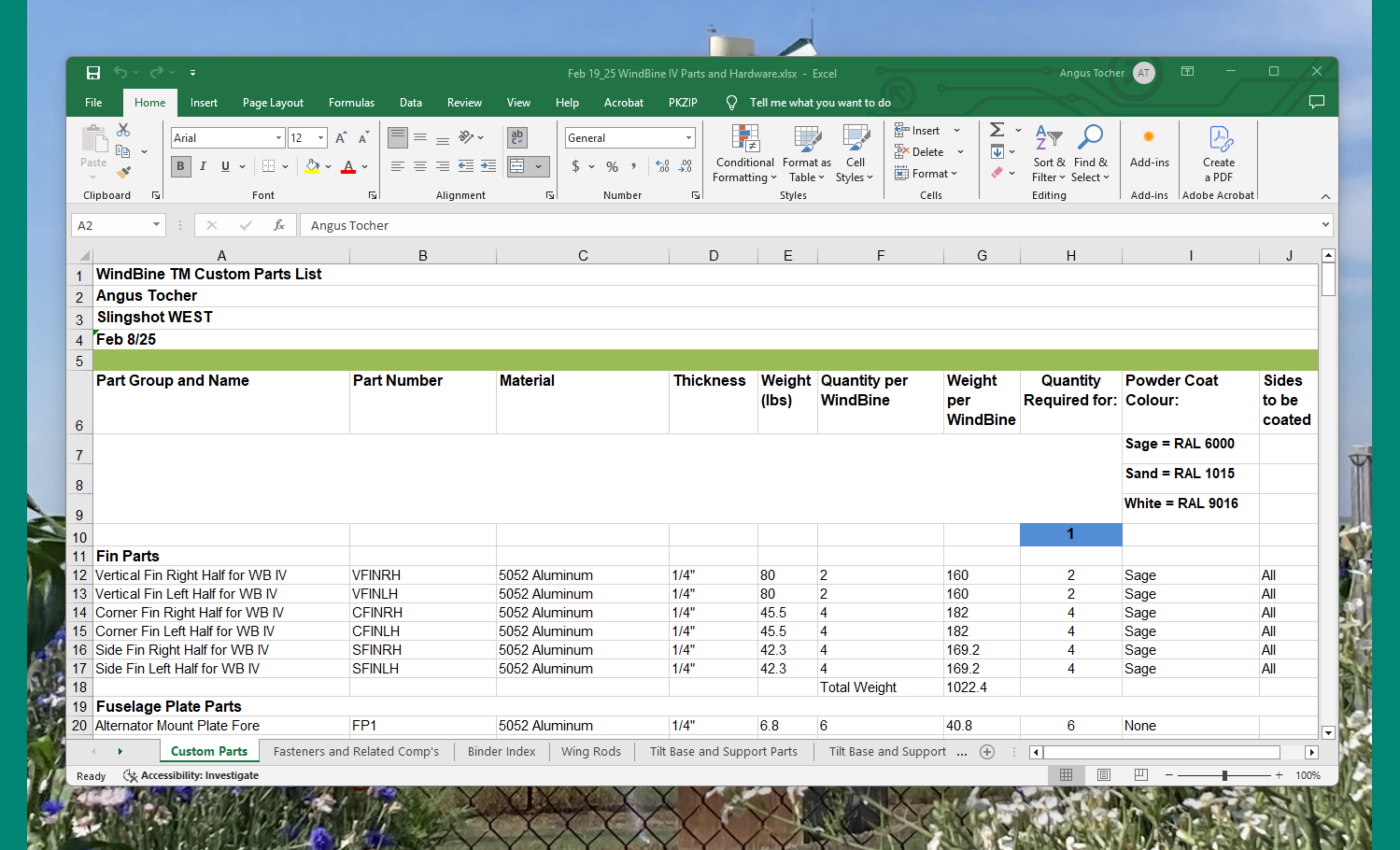
Task: Increase the font size
Action: pyautogui.click(x=341, y=138)
